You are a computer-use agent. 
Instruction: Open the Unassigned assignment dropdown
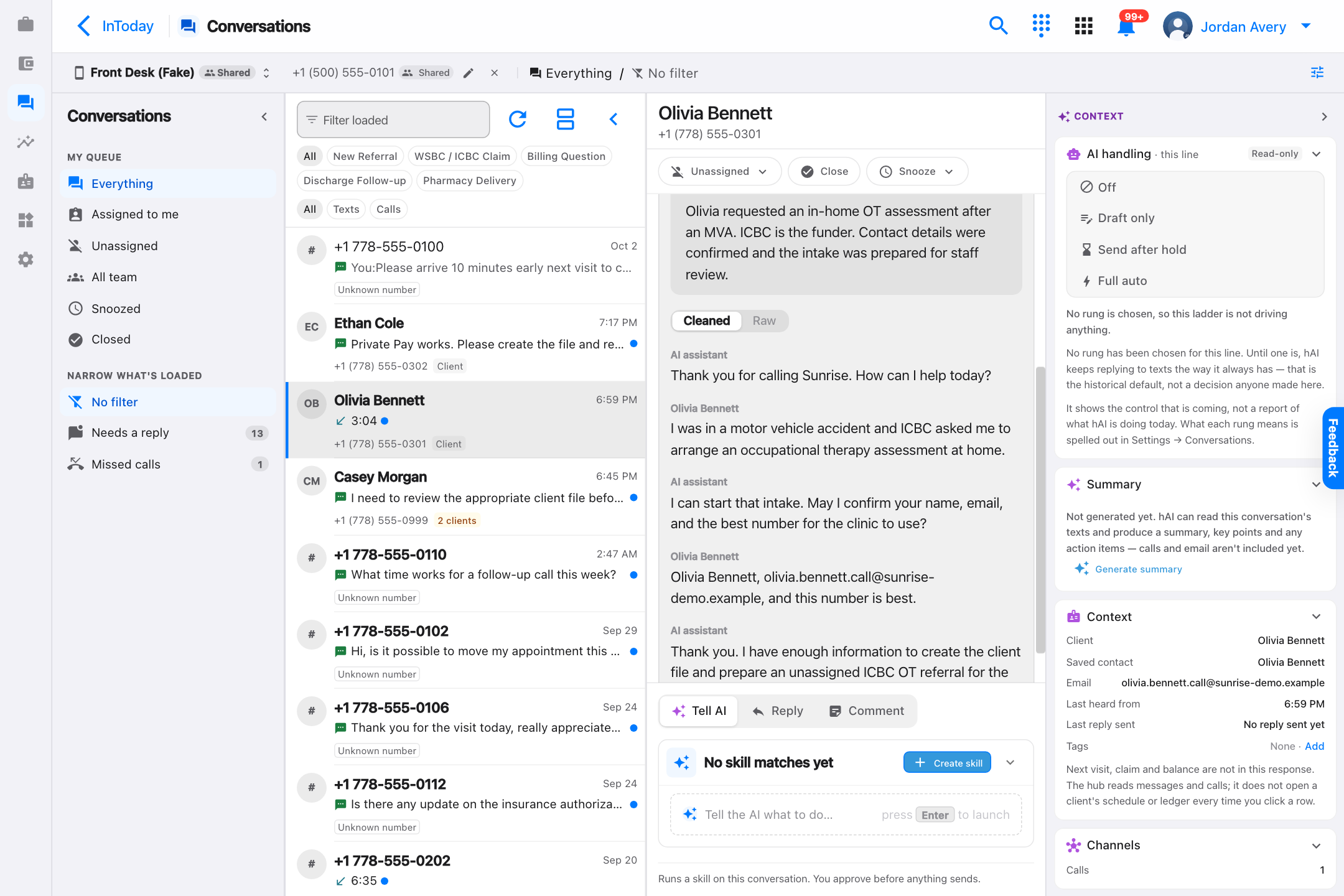pos(719,171)
